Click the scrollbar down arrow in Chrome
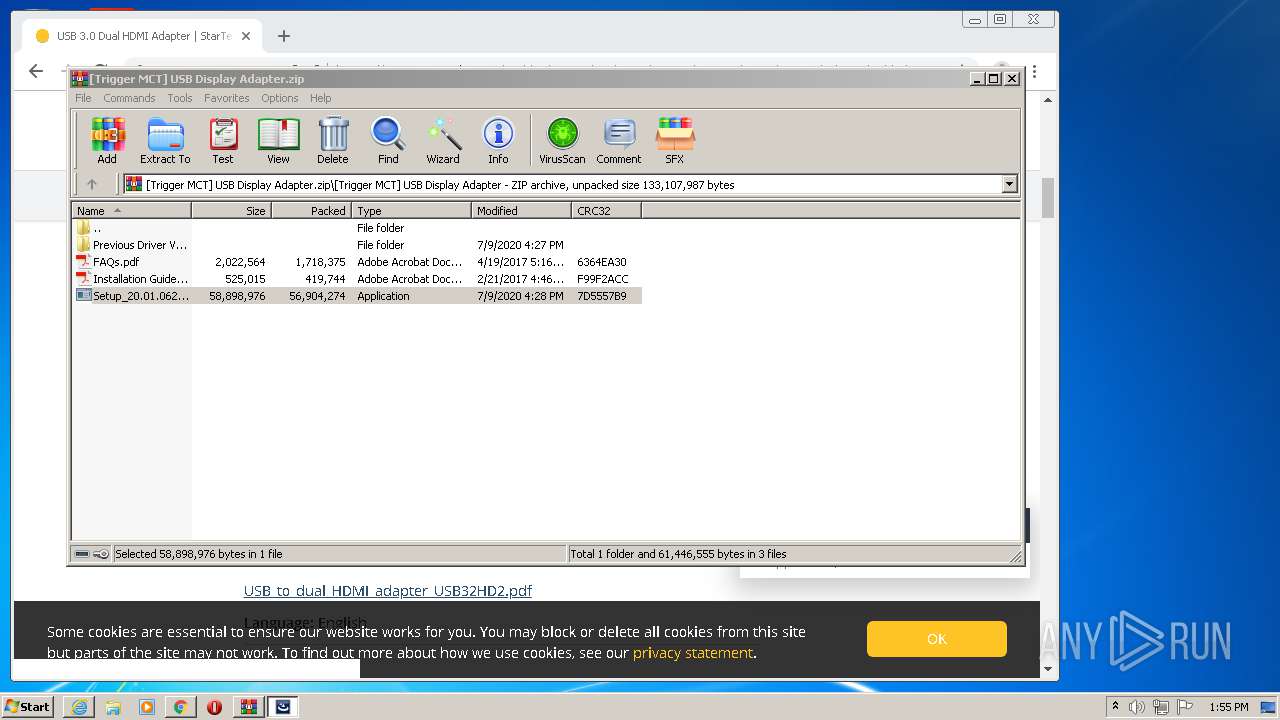Image resolution: width=1280 pixels, height=720 pixels. (x=1048, y=669)
